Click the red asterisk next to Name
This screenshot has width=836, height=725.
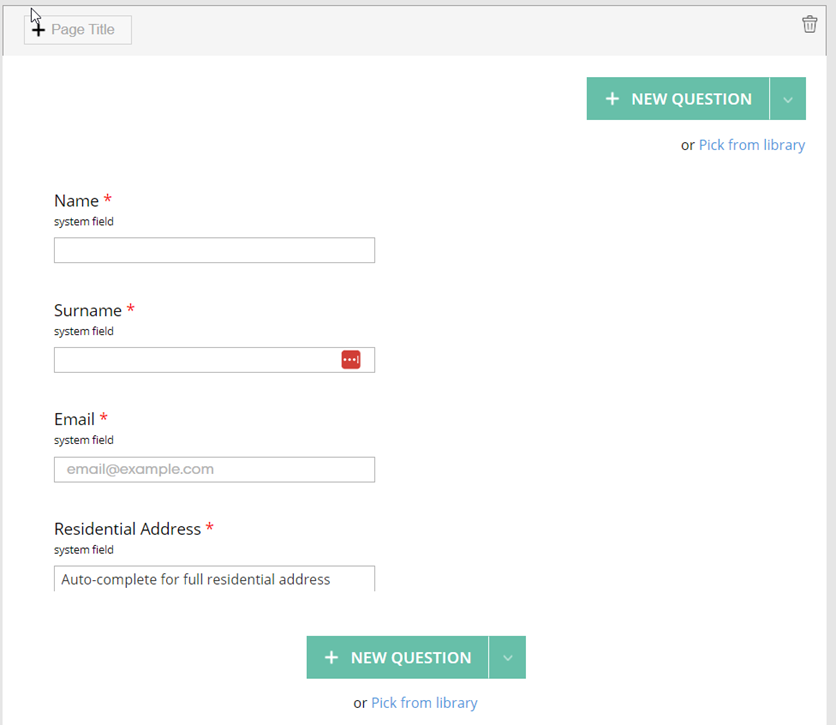(x=110, y=198)
